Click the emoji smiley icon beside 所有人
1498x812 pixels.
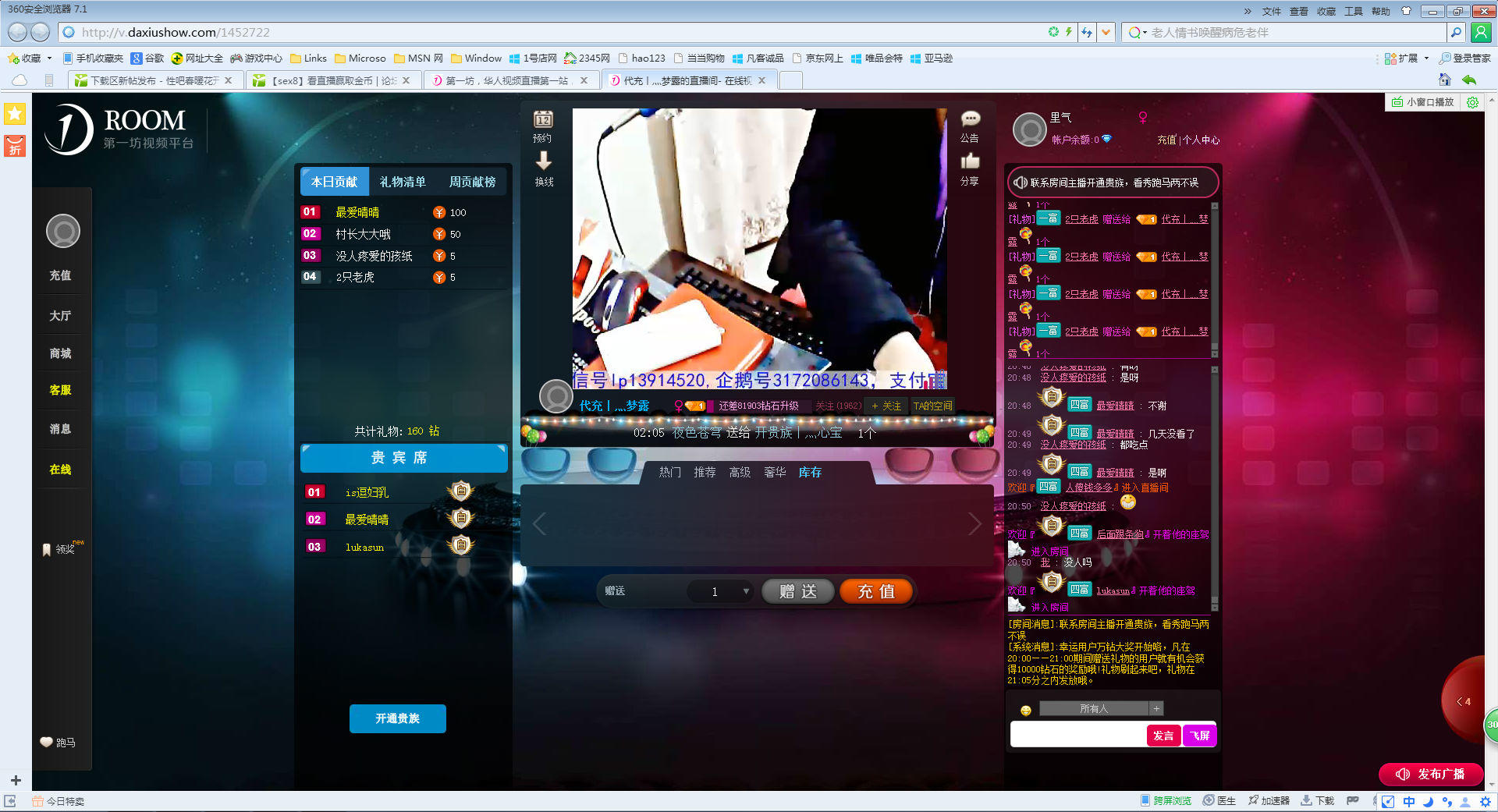point(1026,710)
